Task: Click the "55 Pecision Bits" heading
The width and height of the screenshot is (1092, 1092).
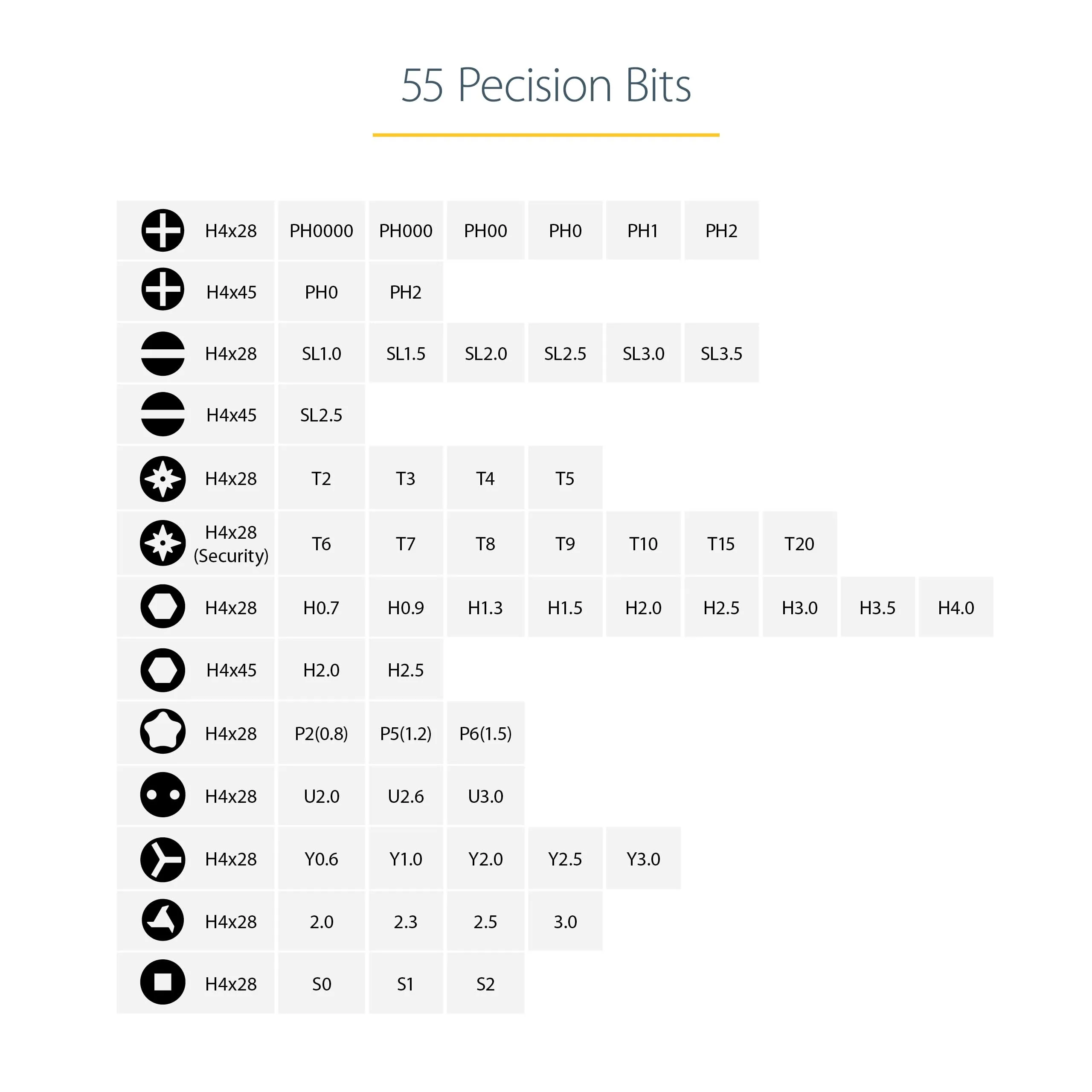Action: click(546, 85)
